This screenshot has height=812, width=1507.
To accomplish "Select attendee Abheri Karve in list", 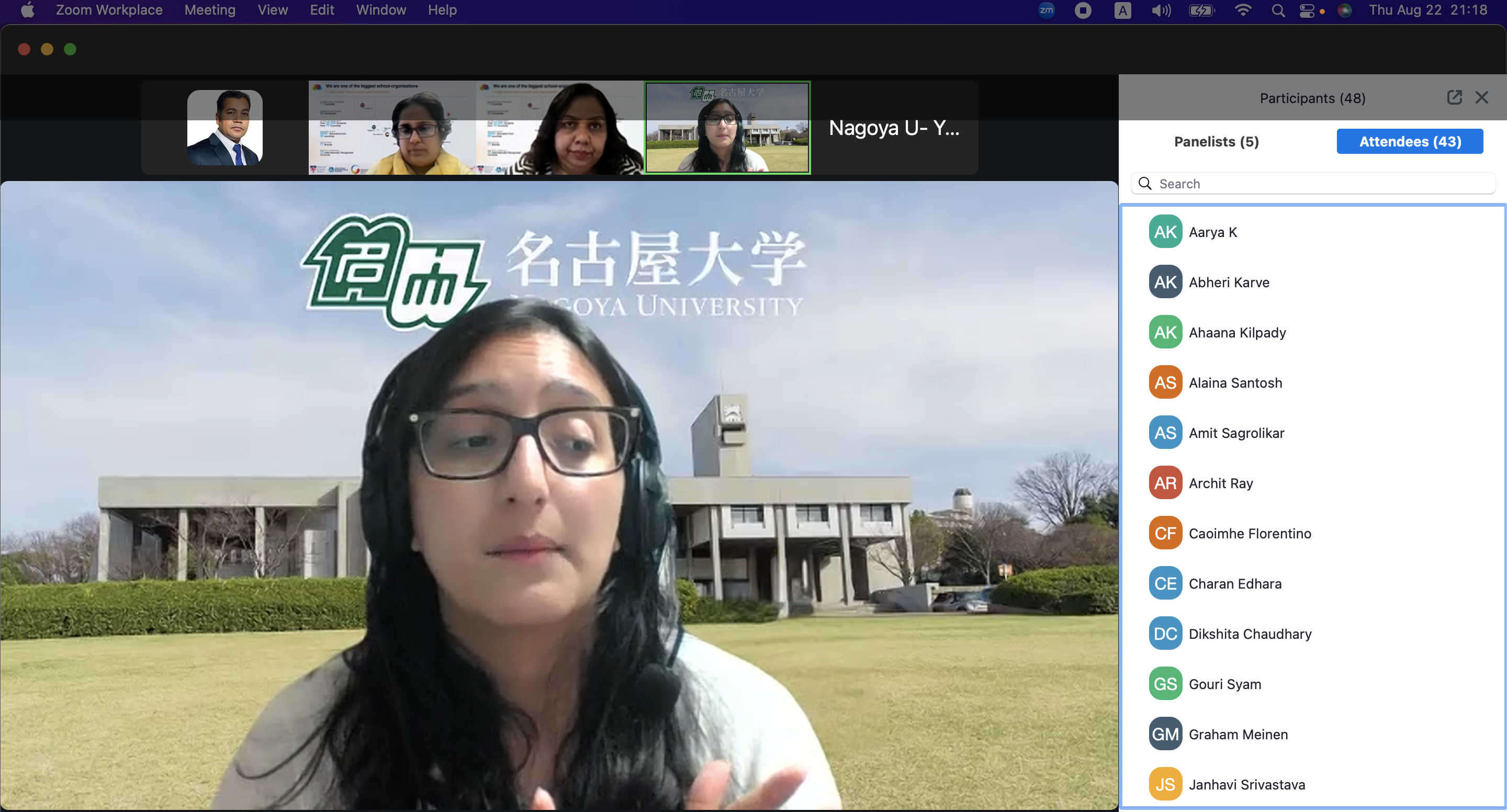I will 1229,283.
